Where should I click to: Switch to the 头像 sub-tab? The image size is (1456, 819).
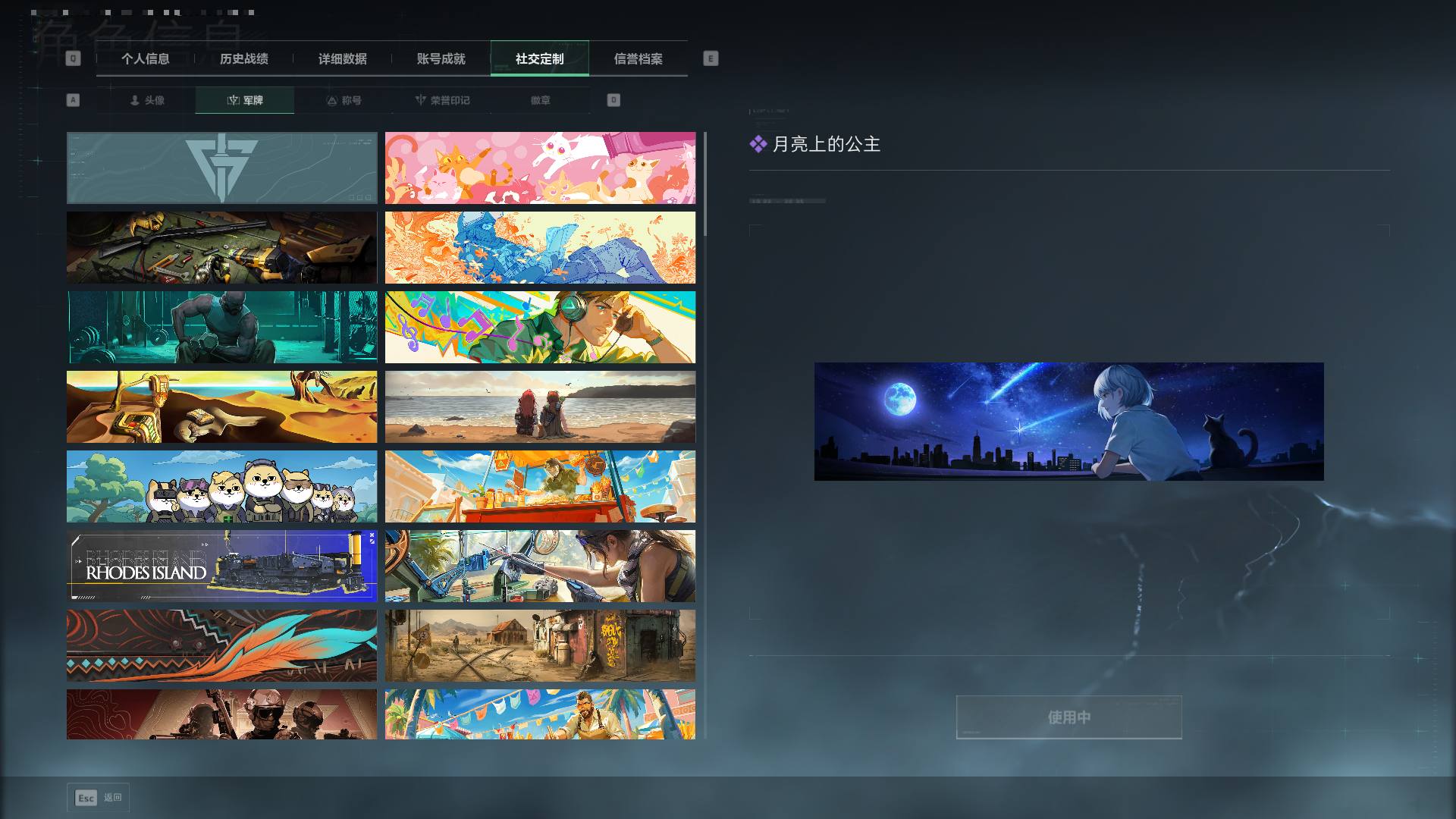[147, 100]
